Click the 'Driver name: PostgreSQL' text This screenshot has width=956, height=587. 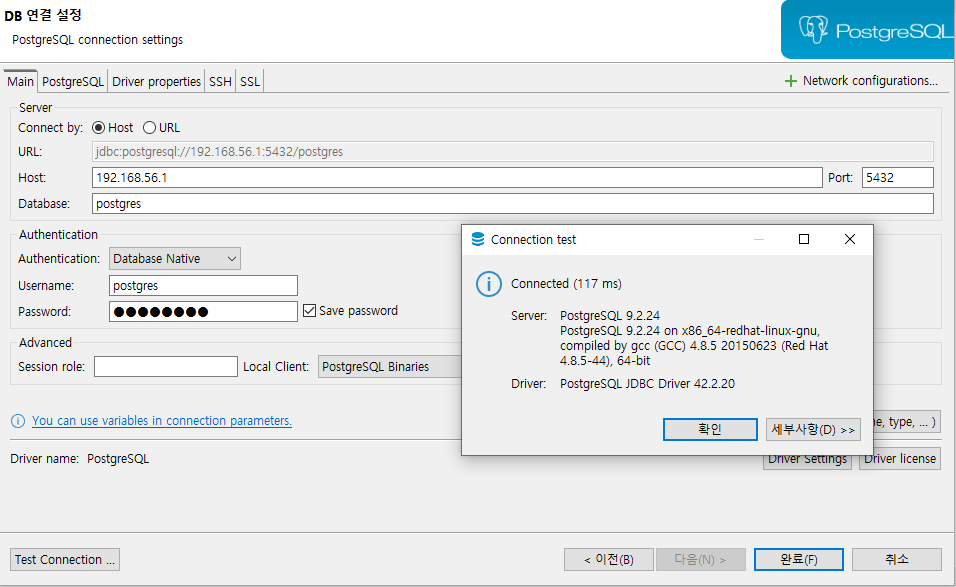[79, 458]
